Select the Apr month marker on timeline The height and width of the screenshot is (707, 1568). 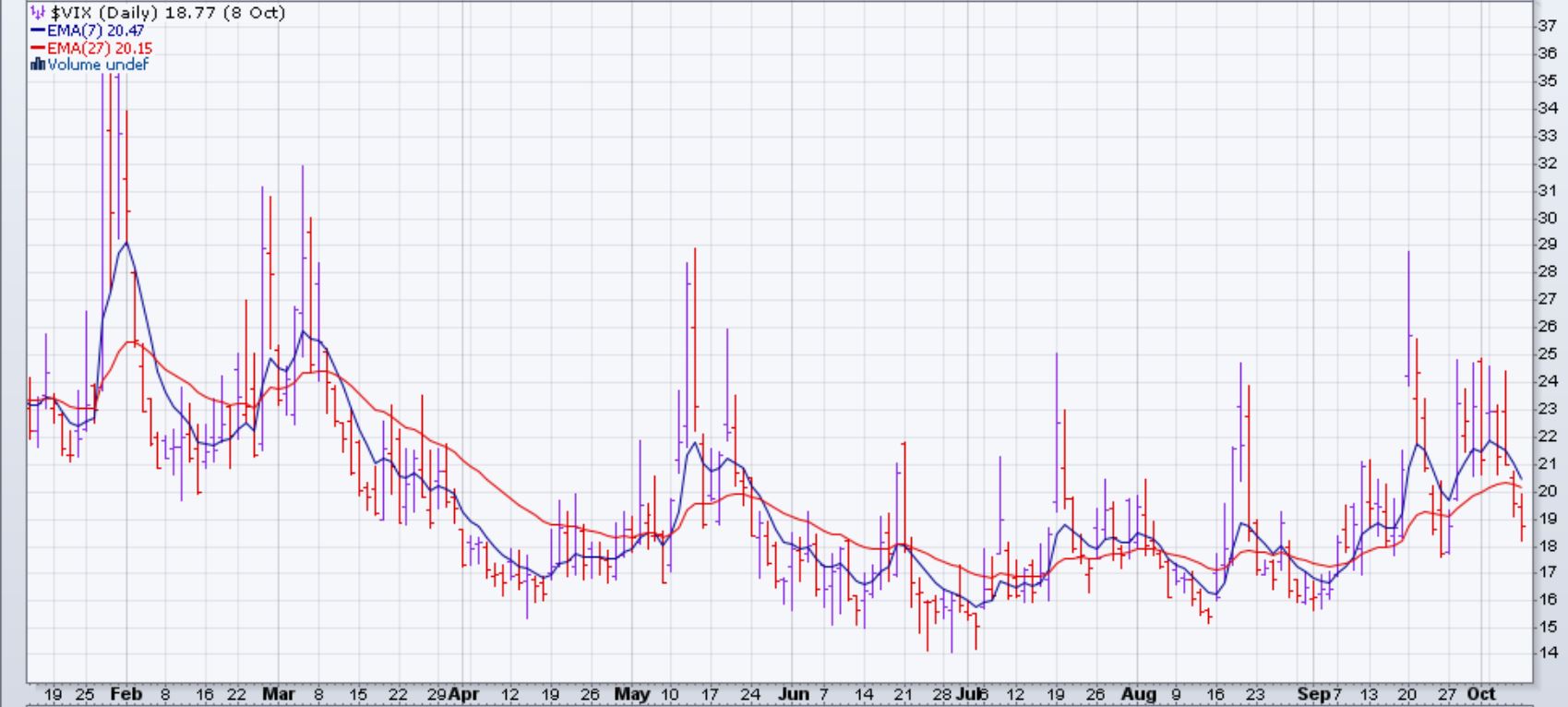tap(464, 694)
